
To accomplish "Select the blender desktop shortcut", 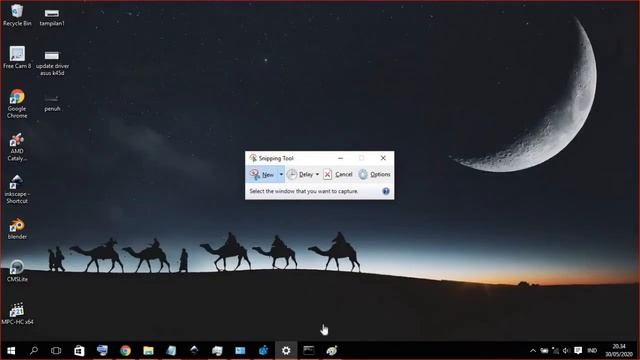I will [17, 229].
